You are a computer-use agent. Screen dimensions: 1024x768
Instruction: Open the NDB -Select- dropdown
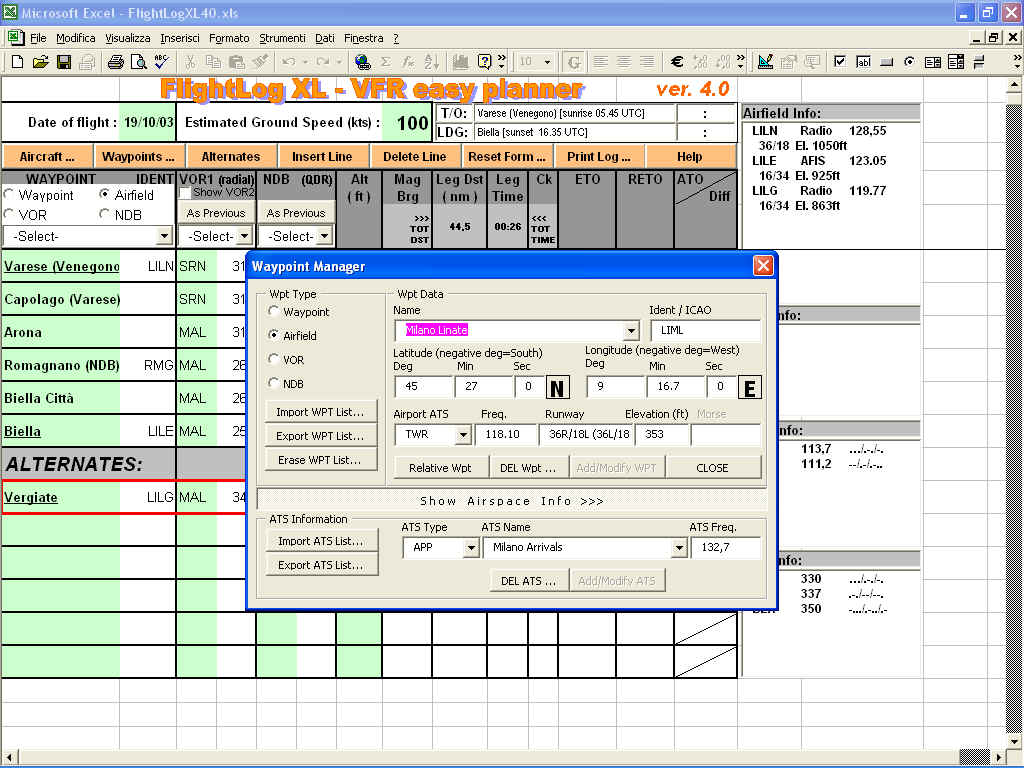tap(324, 236)
